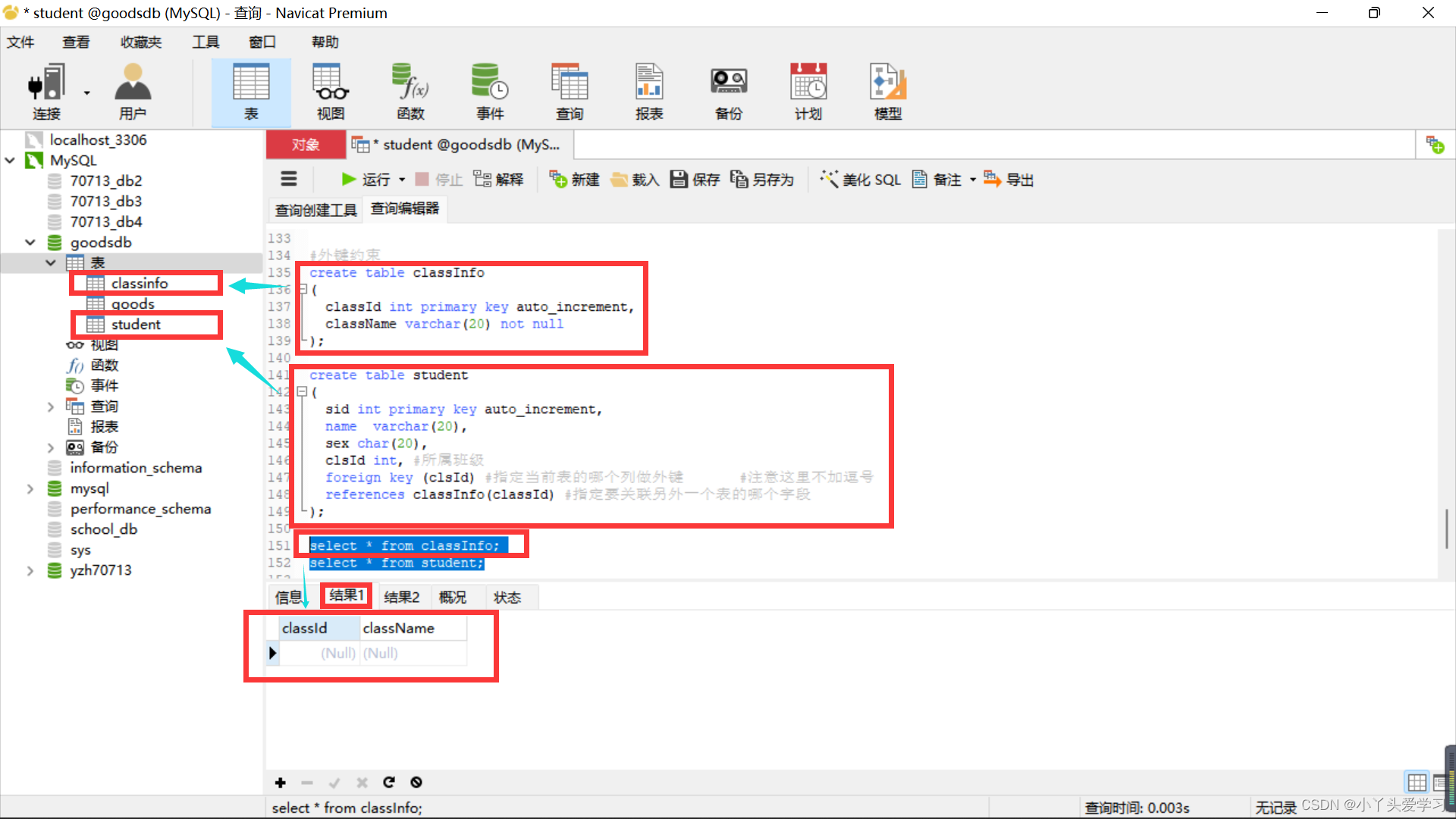This screenshot has height=819, width=1456.
Task: Collapse the 表 tables node
Action: coord(51,263)
